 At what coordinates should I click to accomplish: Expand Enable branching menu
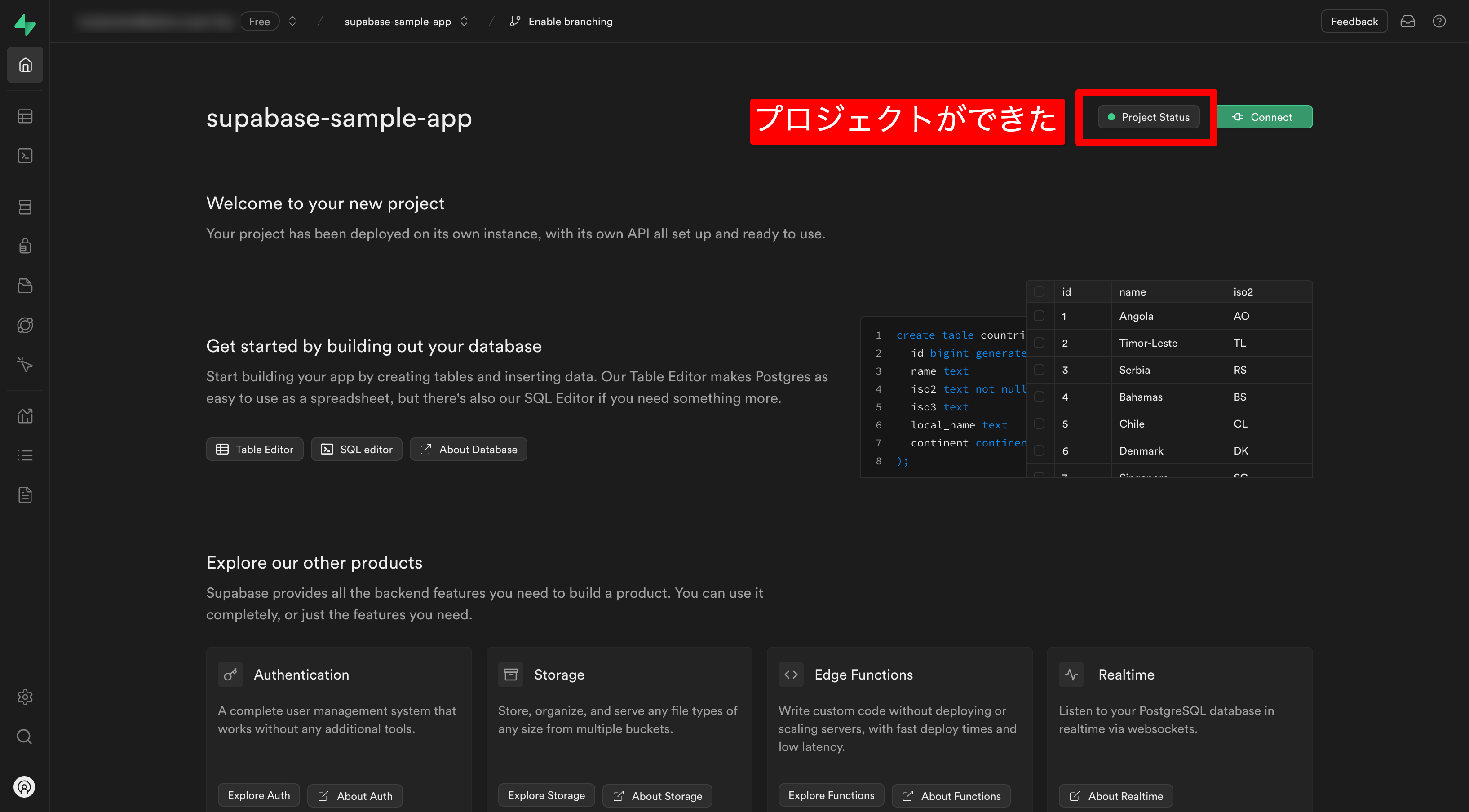tap(562, 21)
